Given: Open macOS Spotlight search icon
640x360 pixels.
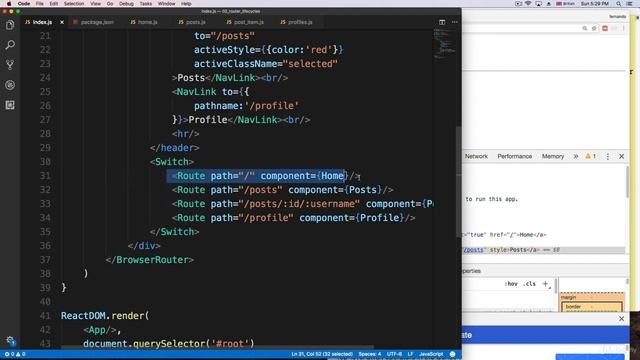Looking at the screenshot, I should click(619, 4).
